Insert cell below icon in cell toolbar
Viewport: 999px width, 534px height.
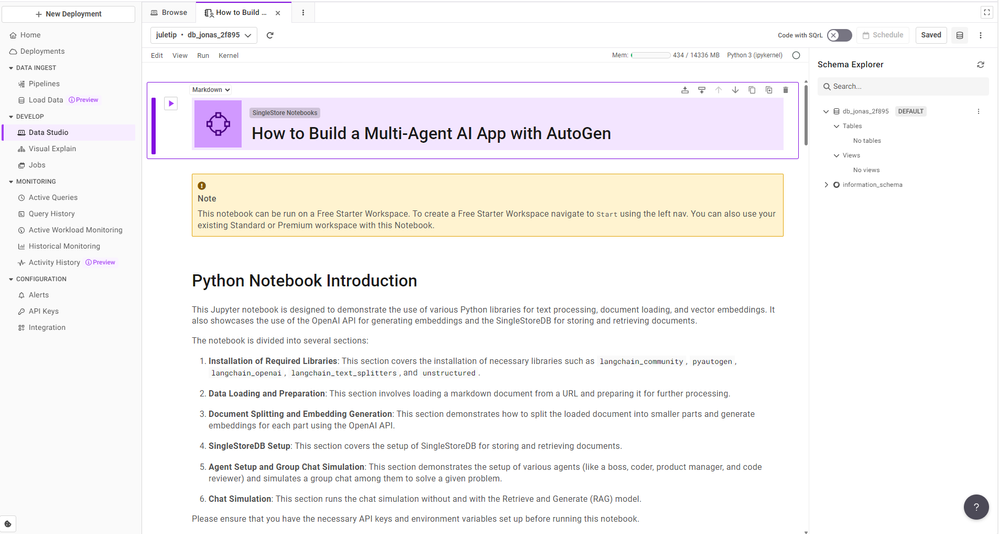701,90
